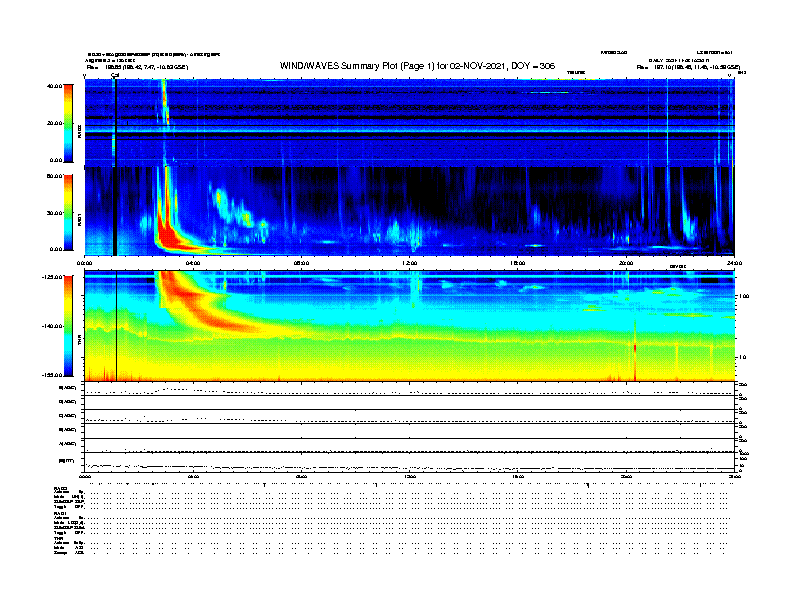Image resolution: width=792 pixels, height=612 pixels.
Task: Click the WIND/WAVES Summary Plot title
Action: [417, 66]
